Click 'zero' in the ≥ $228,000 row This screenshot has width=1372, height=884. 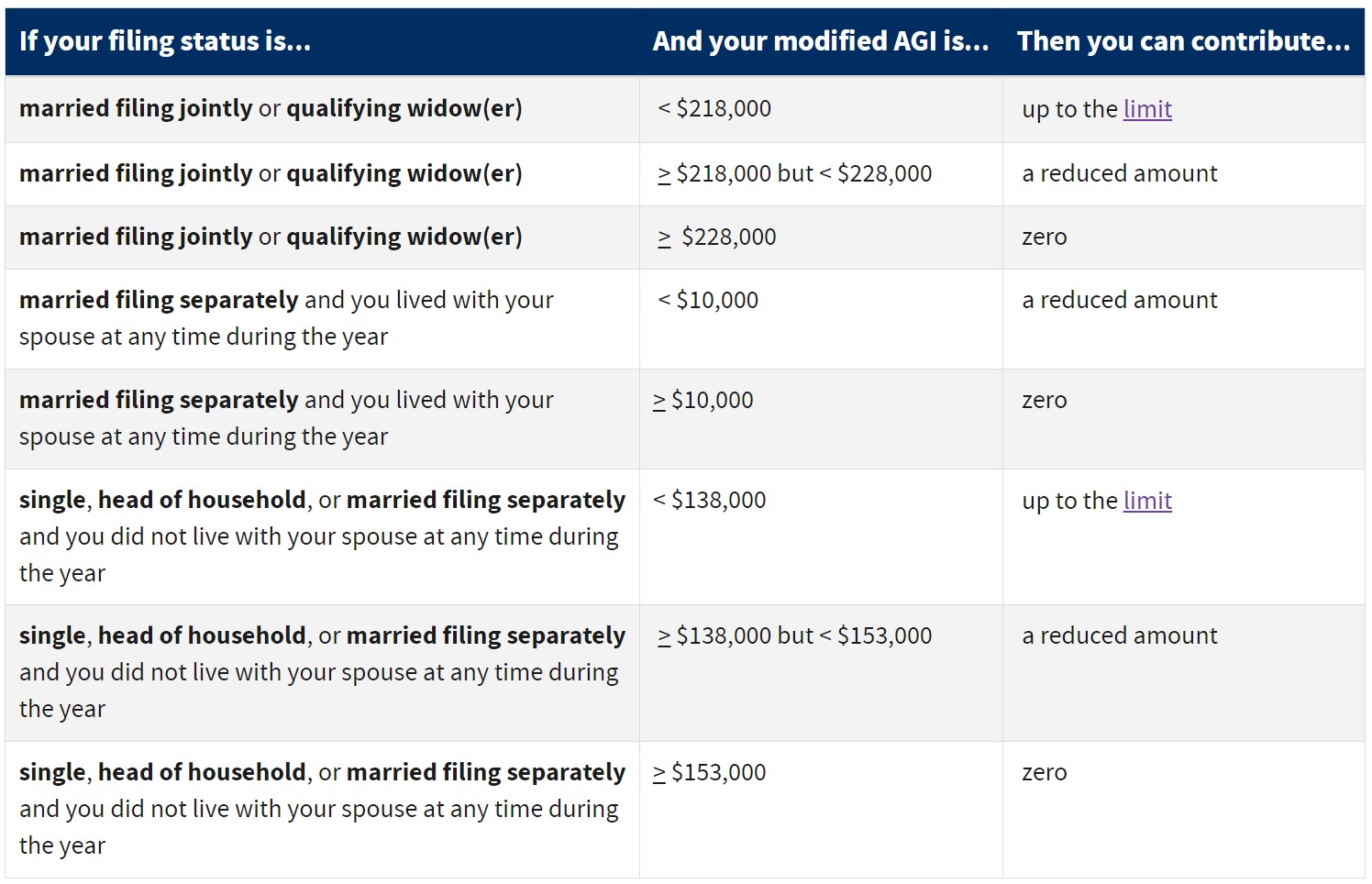pyautogui.click(x=1045, y=238)
